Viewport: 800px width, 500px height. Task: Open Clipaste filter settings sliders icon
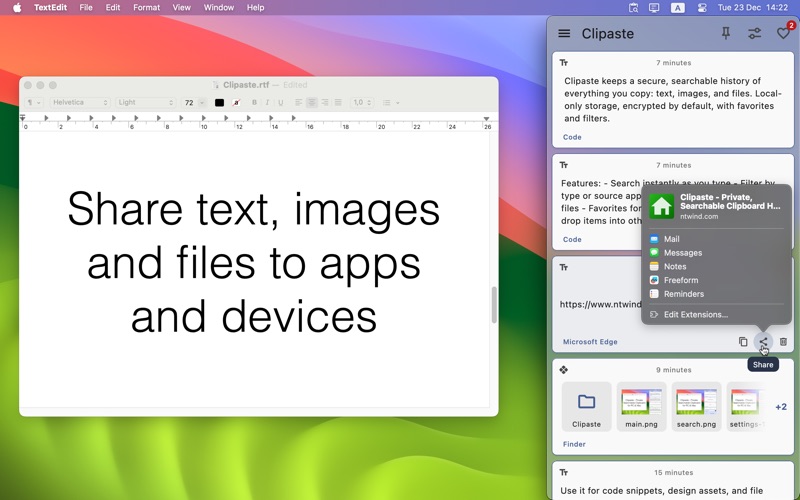click(754, 34)
